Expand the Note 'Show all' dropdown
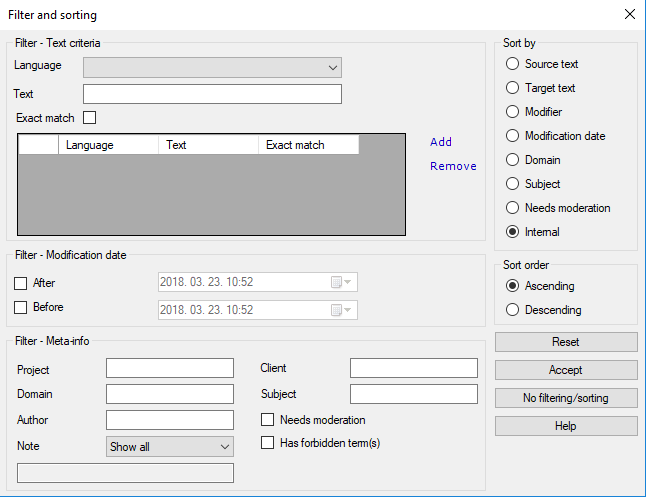The width and height of the screenshot is (646, 497). tap(169, 447)
